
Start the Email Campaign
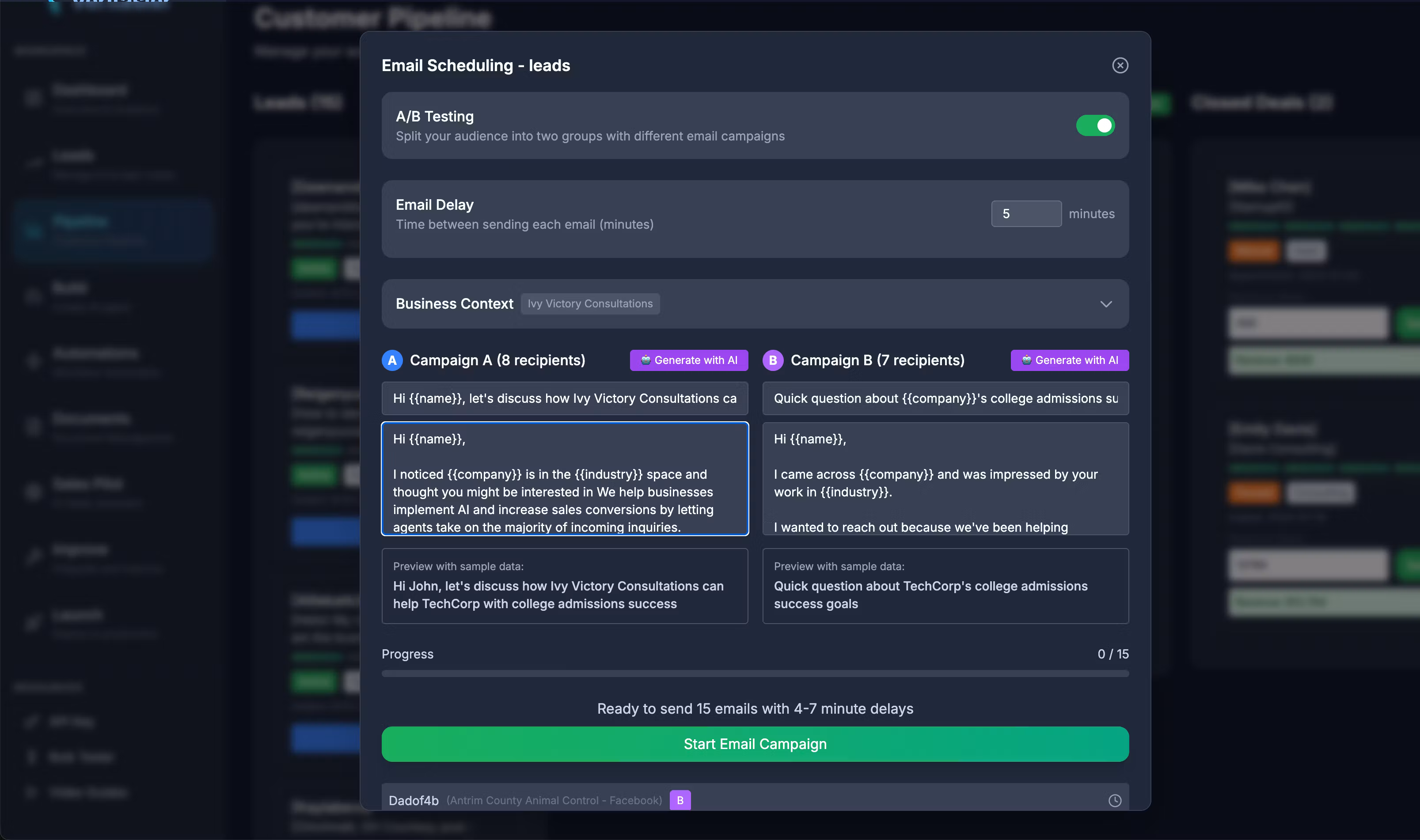[x=755, y=744]
